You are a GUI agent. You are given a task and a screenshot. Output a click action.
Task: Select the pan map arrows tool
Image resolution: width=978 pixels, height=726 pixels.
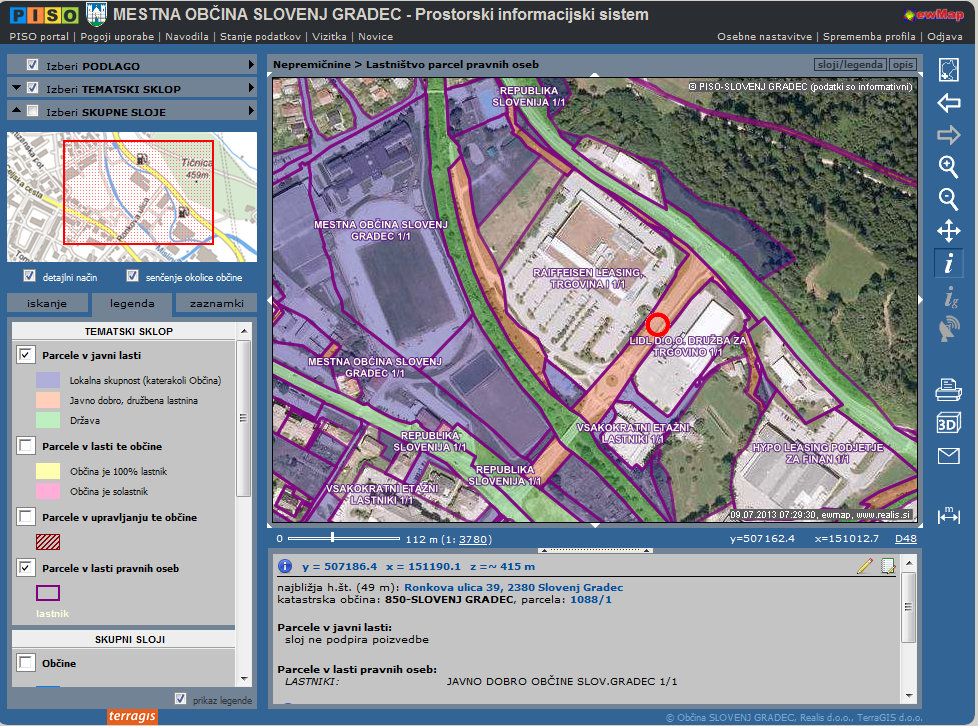coord(947,232)
